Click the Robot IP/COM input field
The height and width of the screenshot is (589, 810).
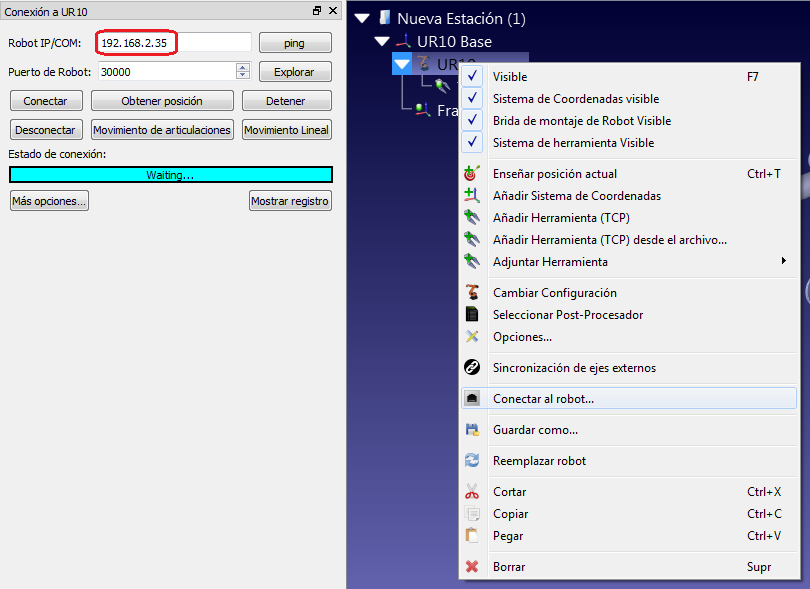pos(174,42)
